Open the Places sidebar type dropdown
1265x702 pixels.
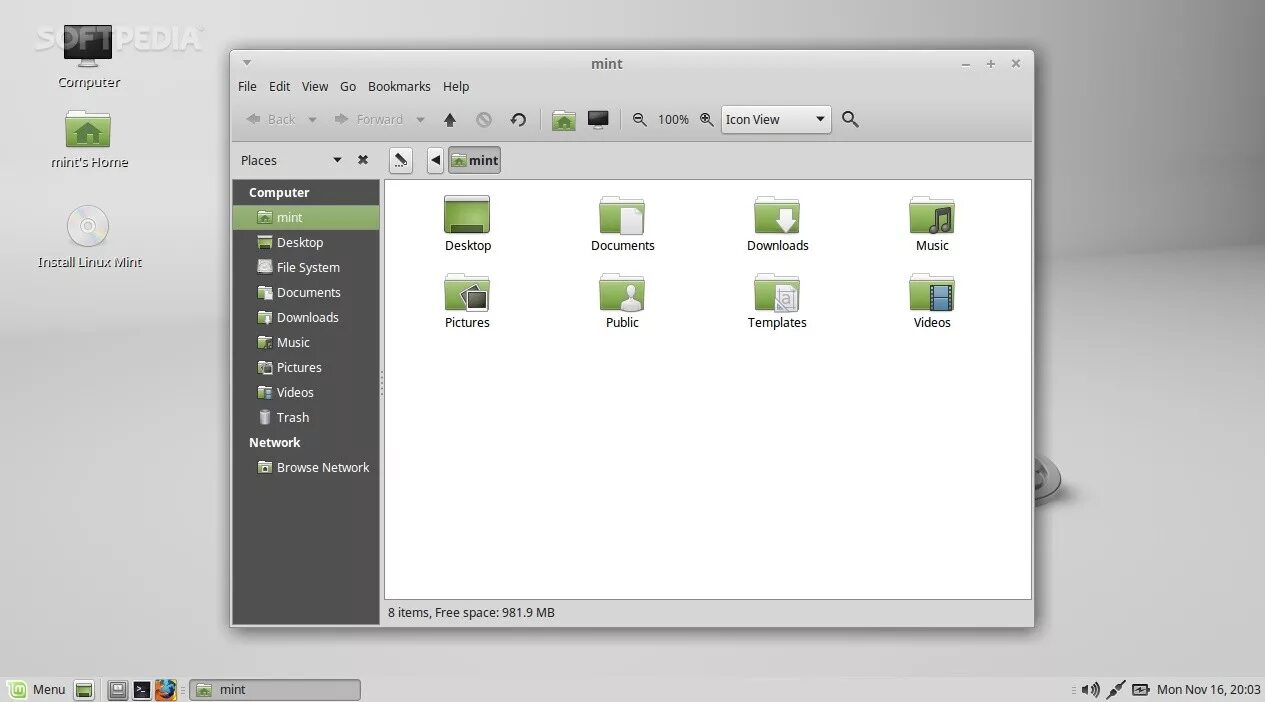337,160
